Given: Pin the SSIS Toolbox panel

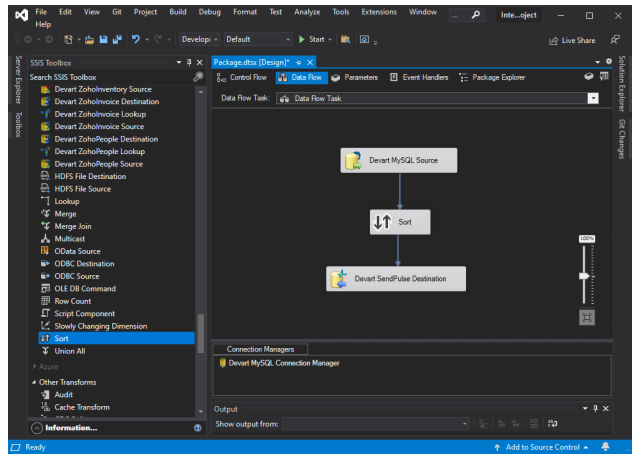Looking at the screenshot, I should [189, 62].
